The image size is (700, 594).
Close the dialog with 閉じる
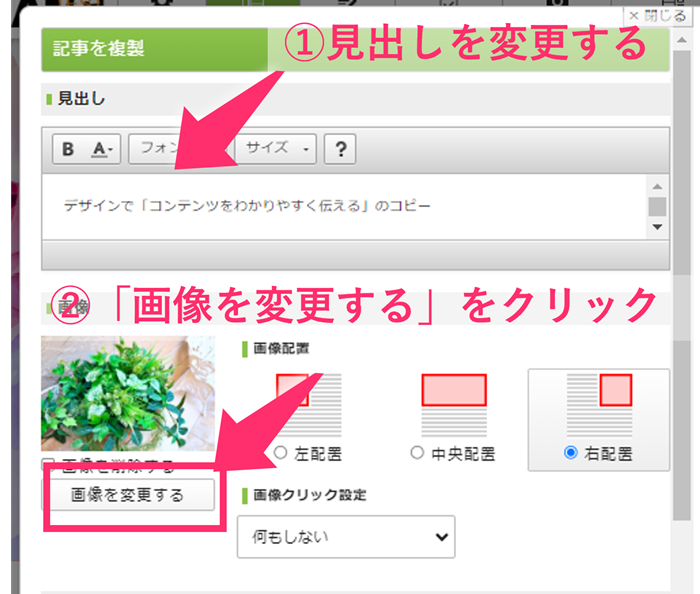coord(657,16)
